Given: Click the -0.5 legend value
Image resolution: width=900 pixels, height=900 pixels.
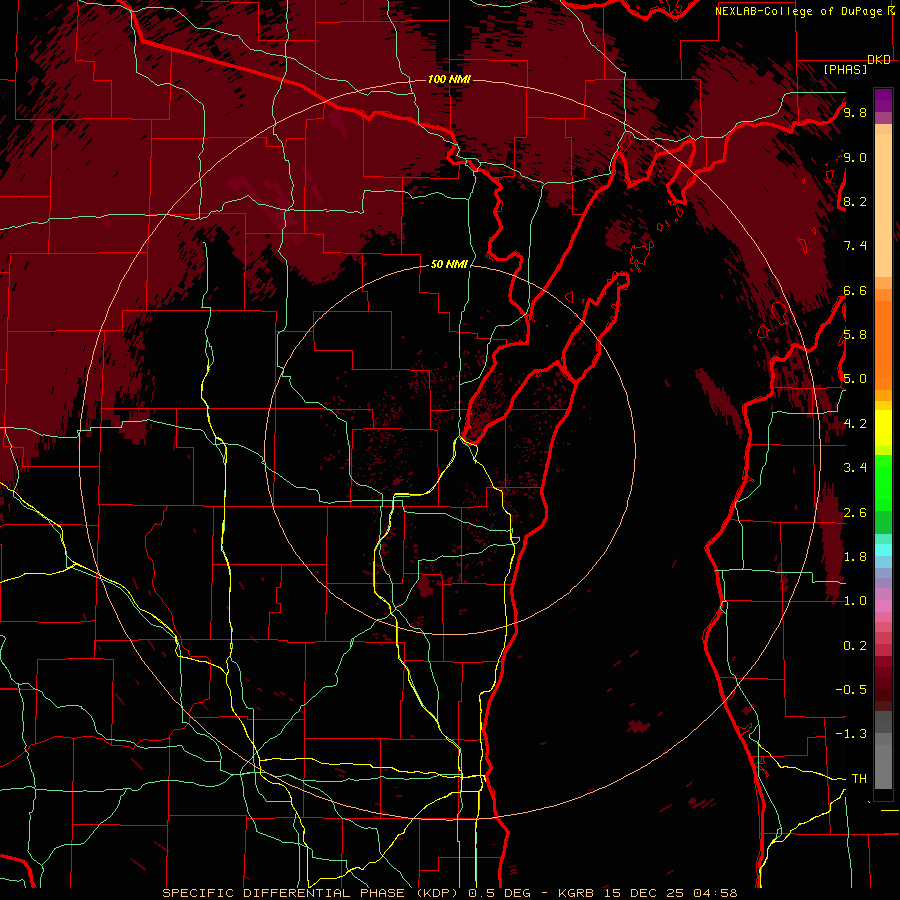Looking at the screenshot, I should [x=851, y=690].
